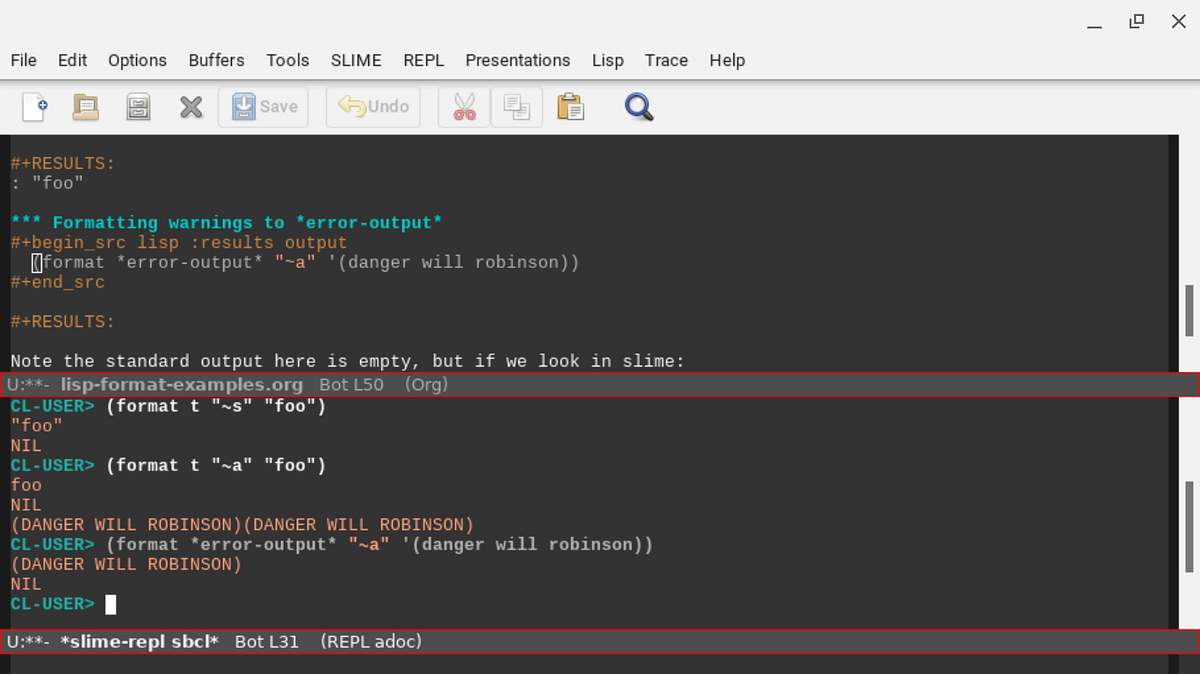Image resolution: width=1200 pixels, height=675 pixels.
Task: Open the REPL menu
Action: pyautogui.click(x=423, y=60)
